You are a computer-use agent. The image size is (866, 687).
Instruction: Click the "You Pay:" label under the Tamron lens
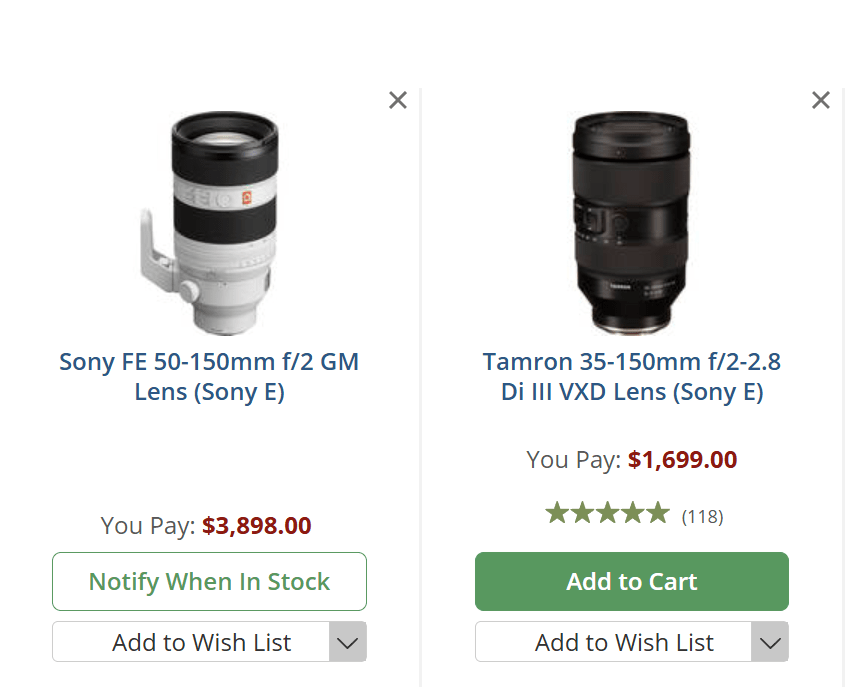pyautogui.click(x=574, y=460)
